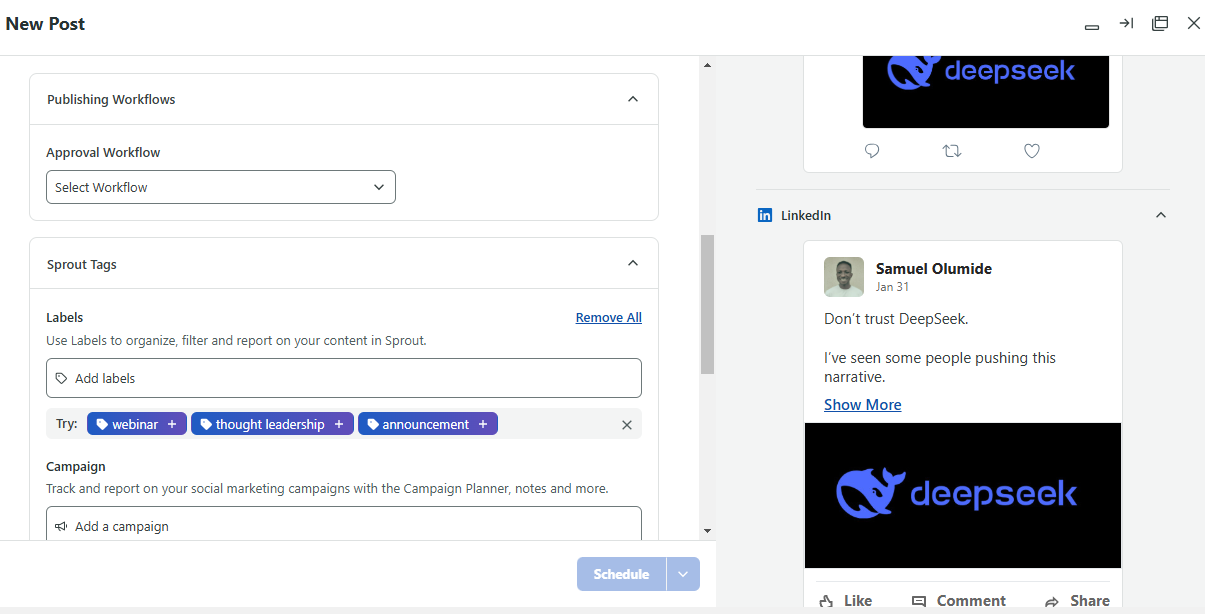Viewport: 1205px width, 614px height.
Task: Click the "Don't trust DeepSeek." text
Action: coord(896,319)
